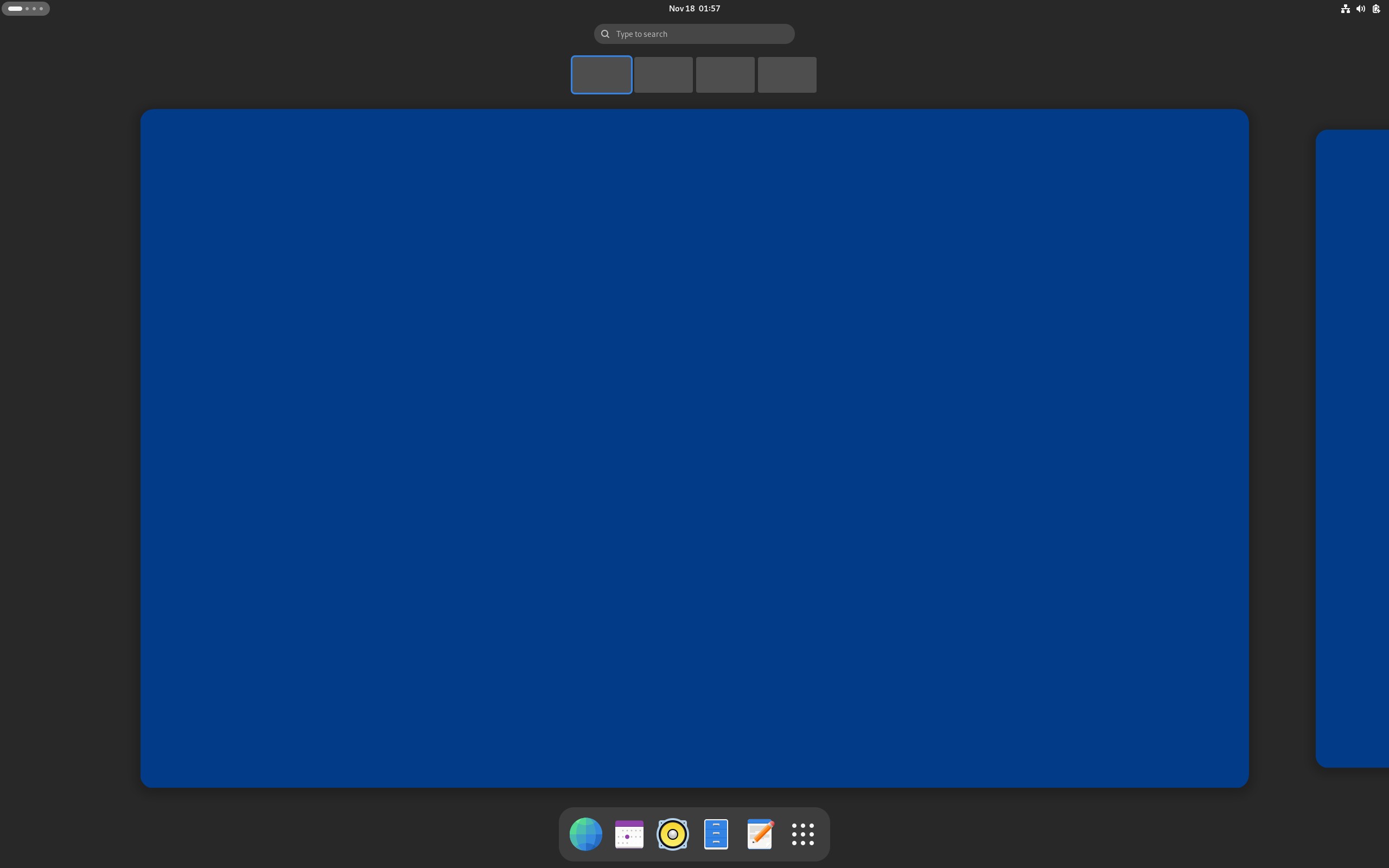Switch to the second workspace thumbnail
Viewport: 1389px width, 868px height.
point(664,75)
